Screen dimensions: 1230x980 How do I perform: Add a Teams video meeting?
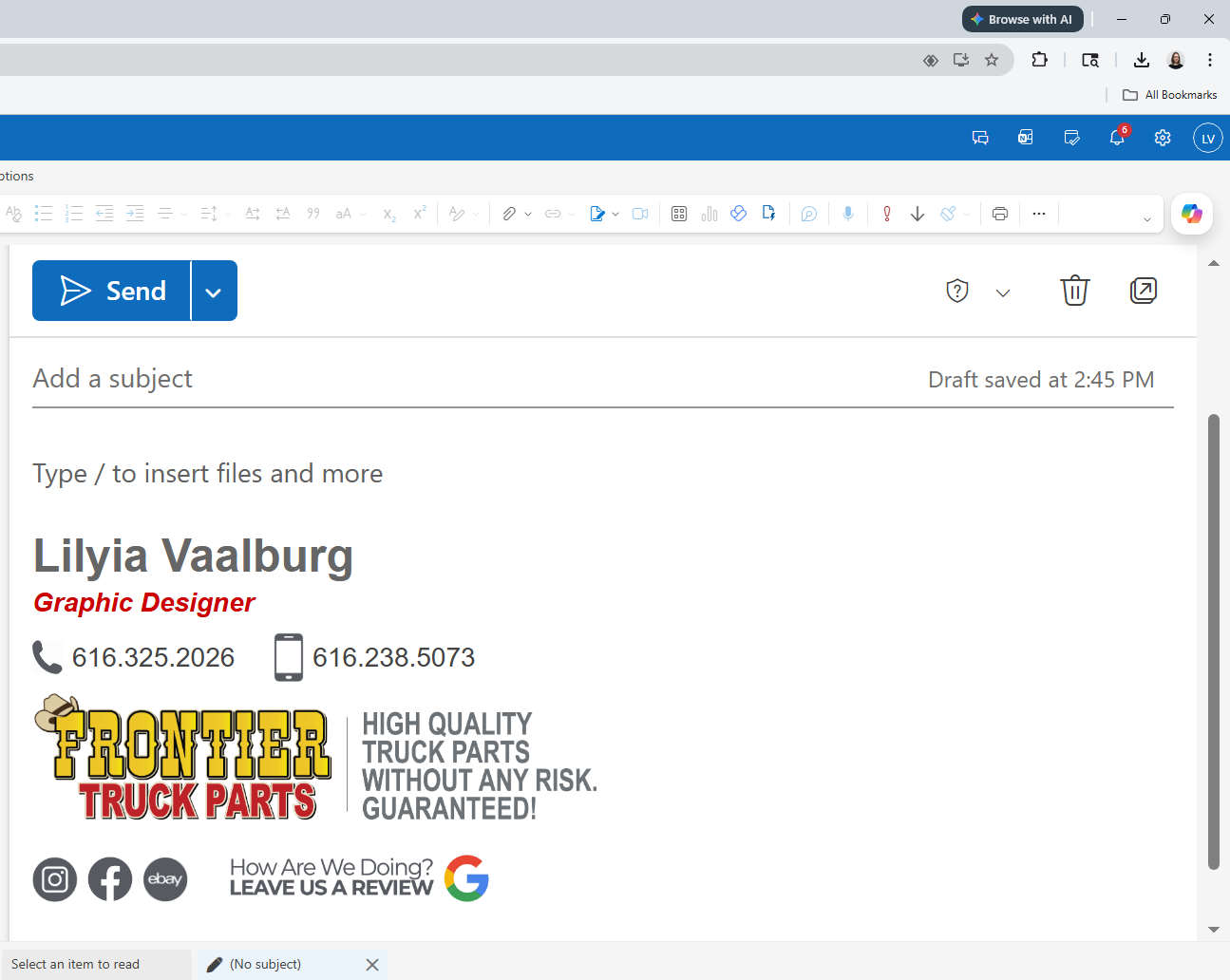click(640, 214)
